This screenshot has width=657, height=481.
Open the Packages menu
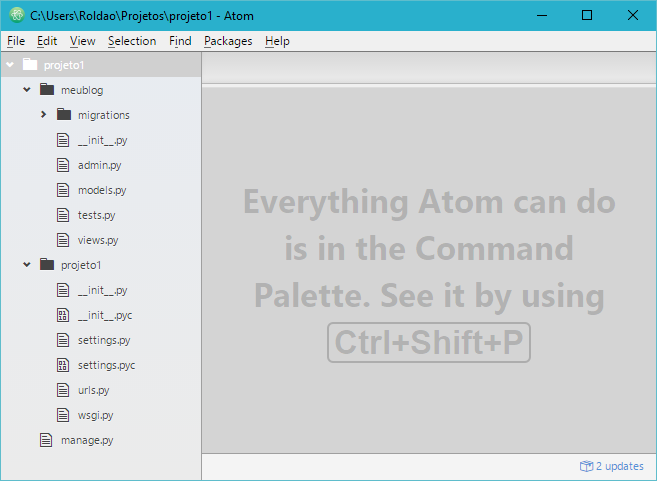228,41
